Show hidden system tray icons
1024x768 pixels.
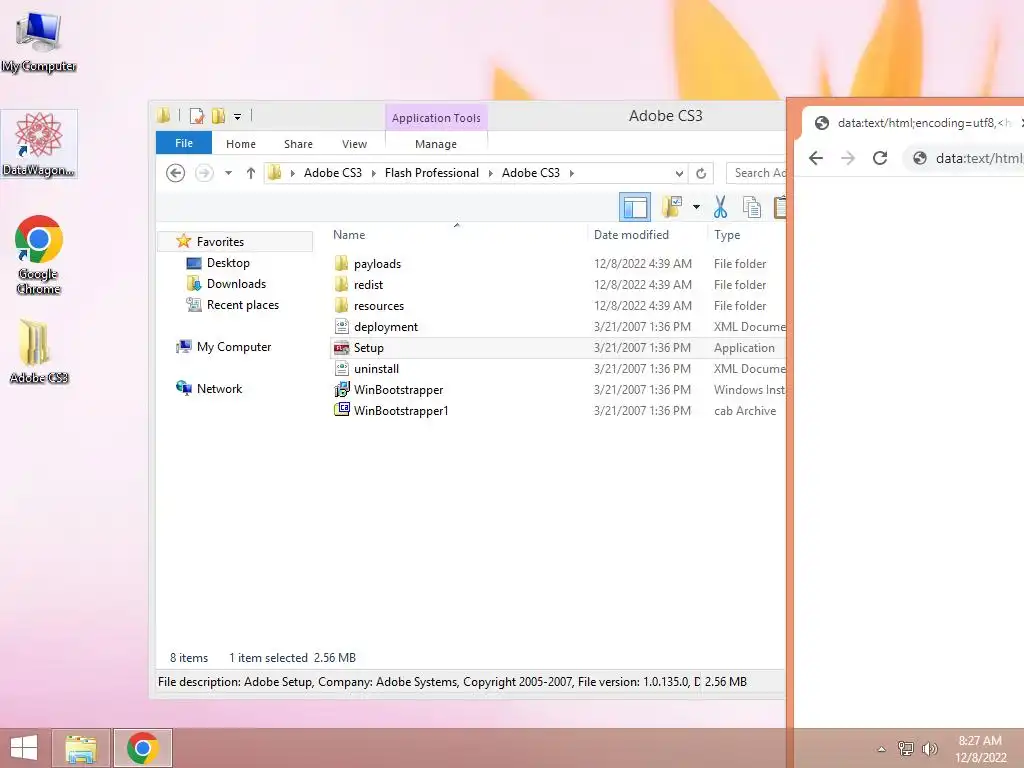881,749
